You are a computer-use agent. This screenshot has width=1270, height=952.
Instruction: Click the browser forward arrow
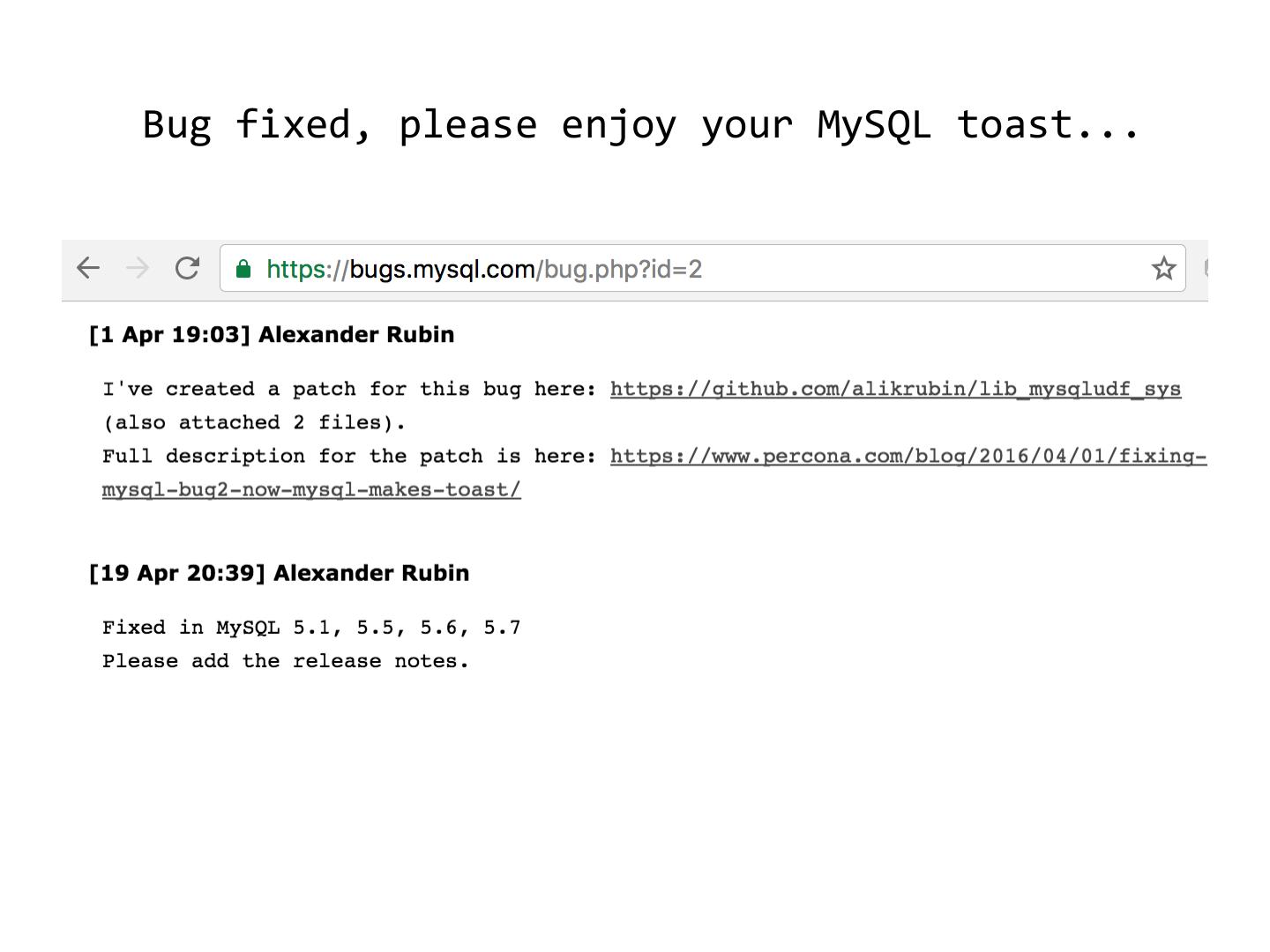[x=138, y=268]
